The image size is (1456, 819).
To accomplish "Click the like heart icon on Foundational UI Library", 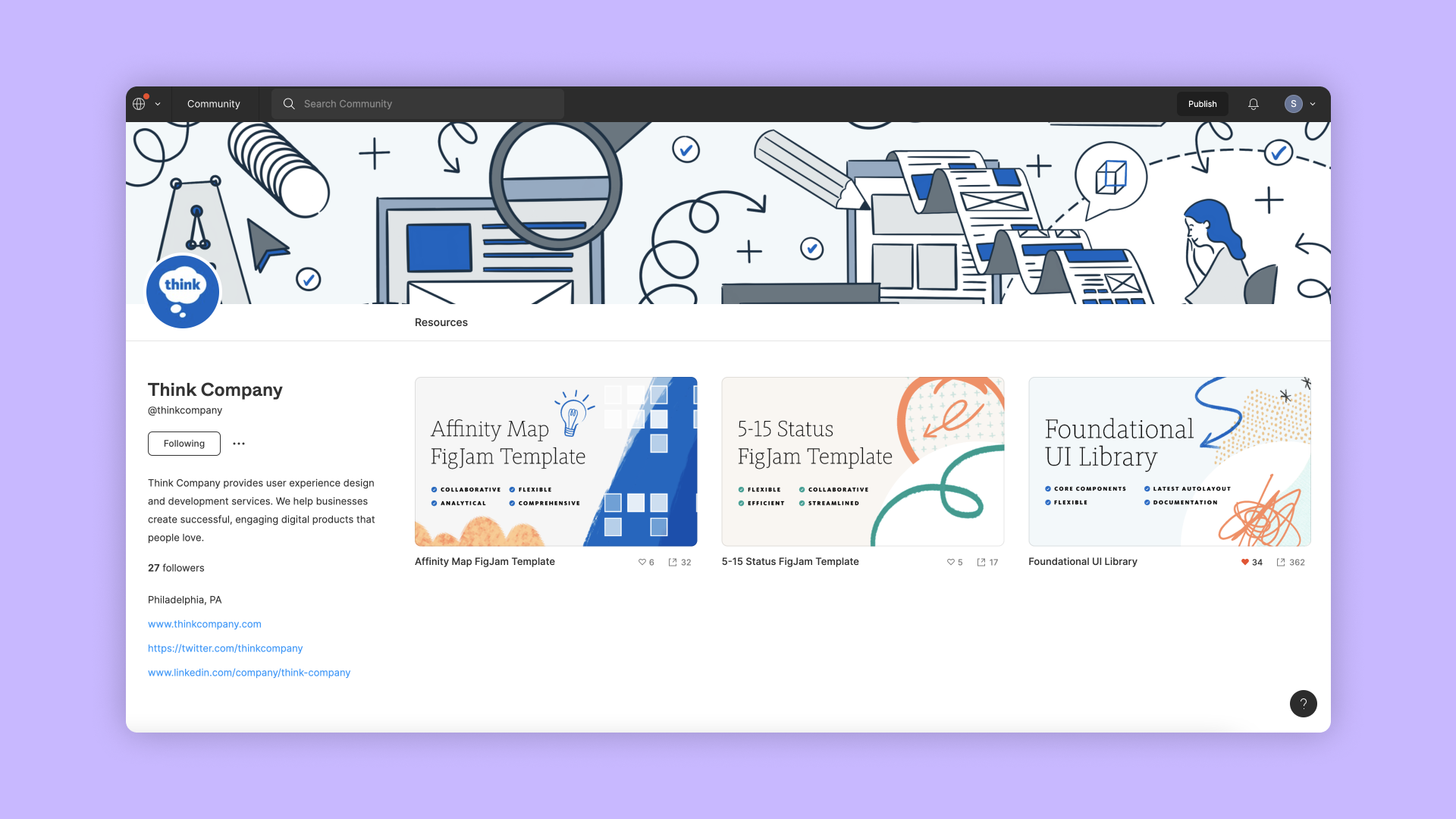I will click(1243, 562).
